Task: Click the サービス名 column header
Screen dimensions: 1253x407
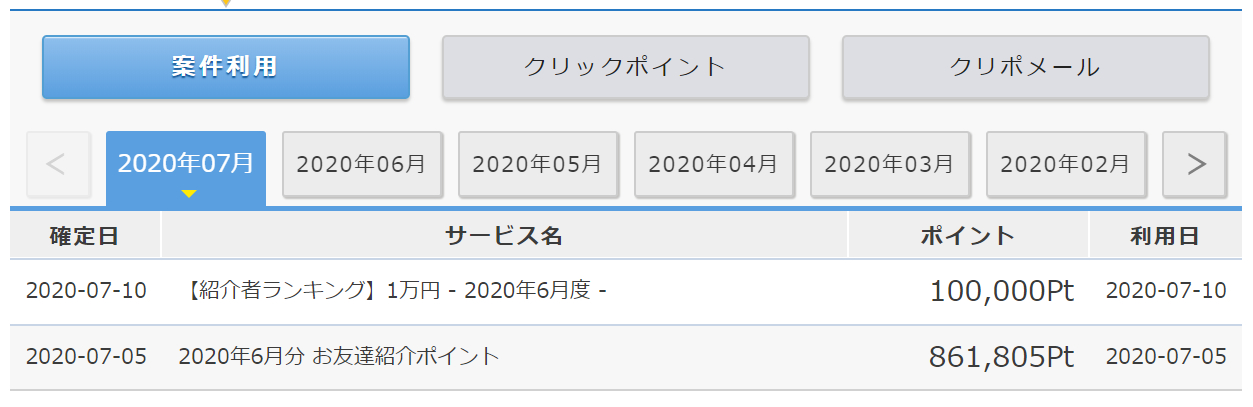Action: pos(504,236)
